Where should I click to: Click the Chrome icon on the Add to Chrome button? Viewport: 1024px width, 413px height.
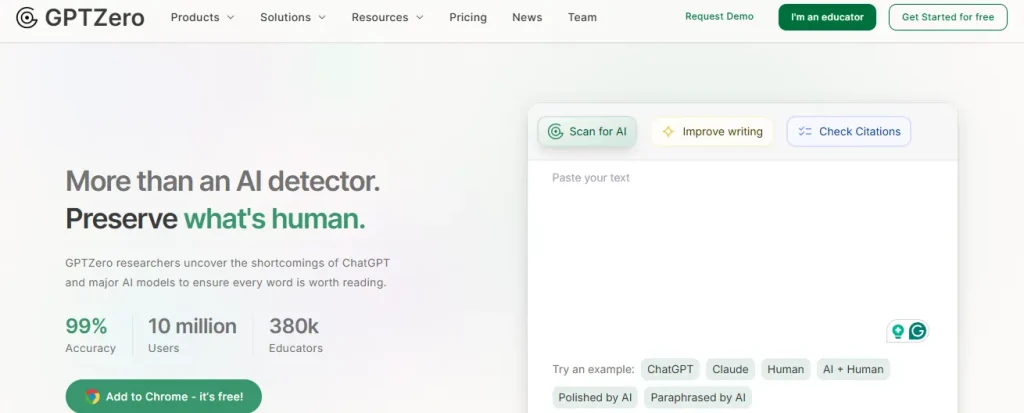92,396
